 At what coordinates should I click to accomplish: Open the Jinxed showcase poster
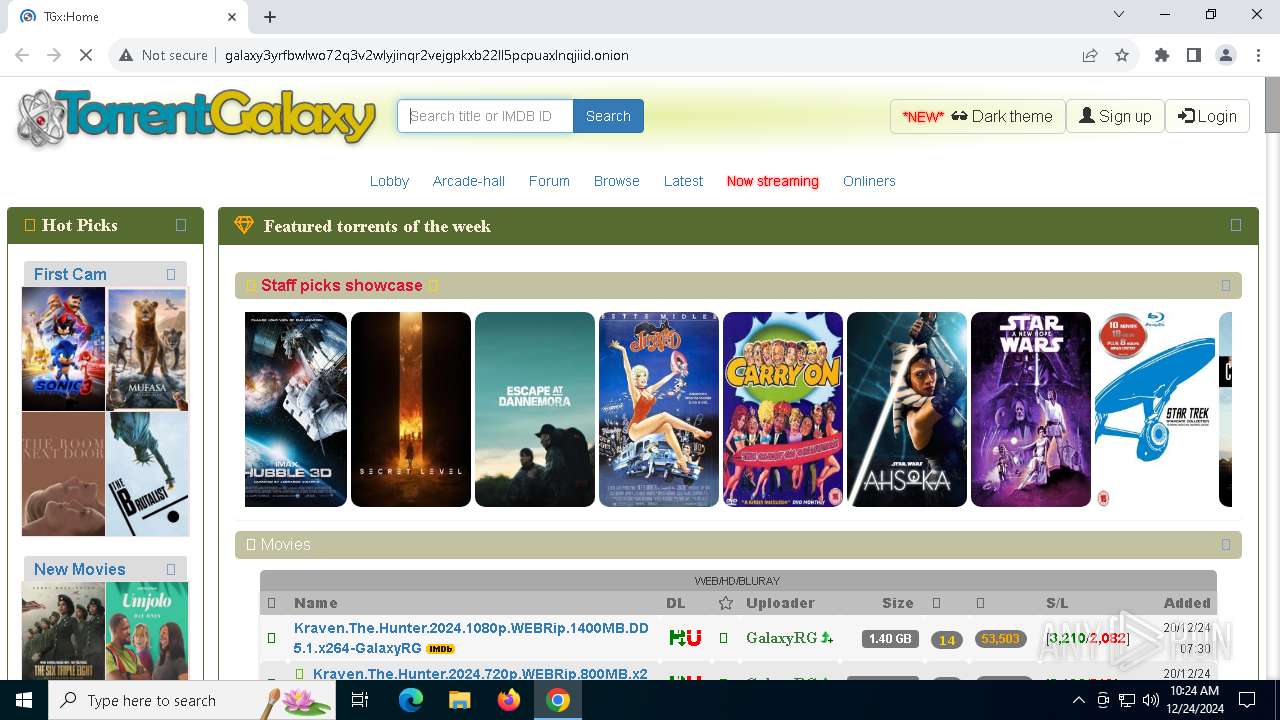(659, 409)
